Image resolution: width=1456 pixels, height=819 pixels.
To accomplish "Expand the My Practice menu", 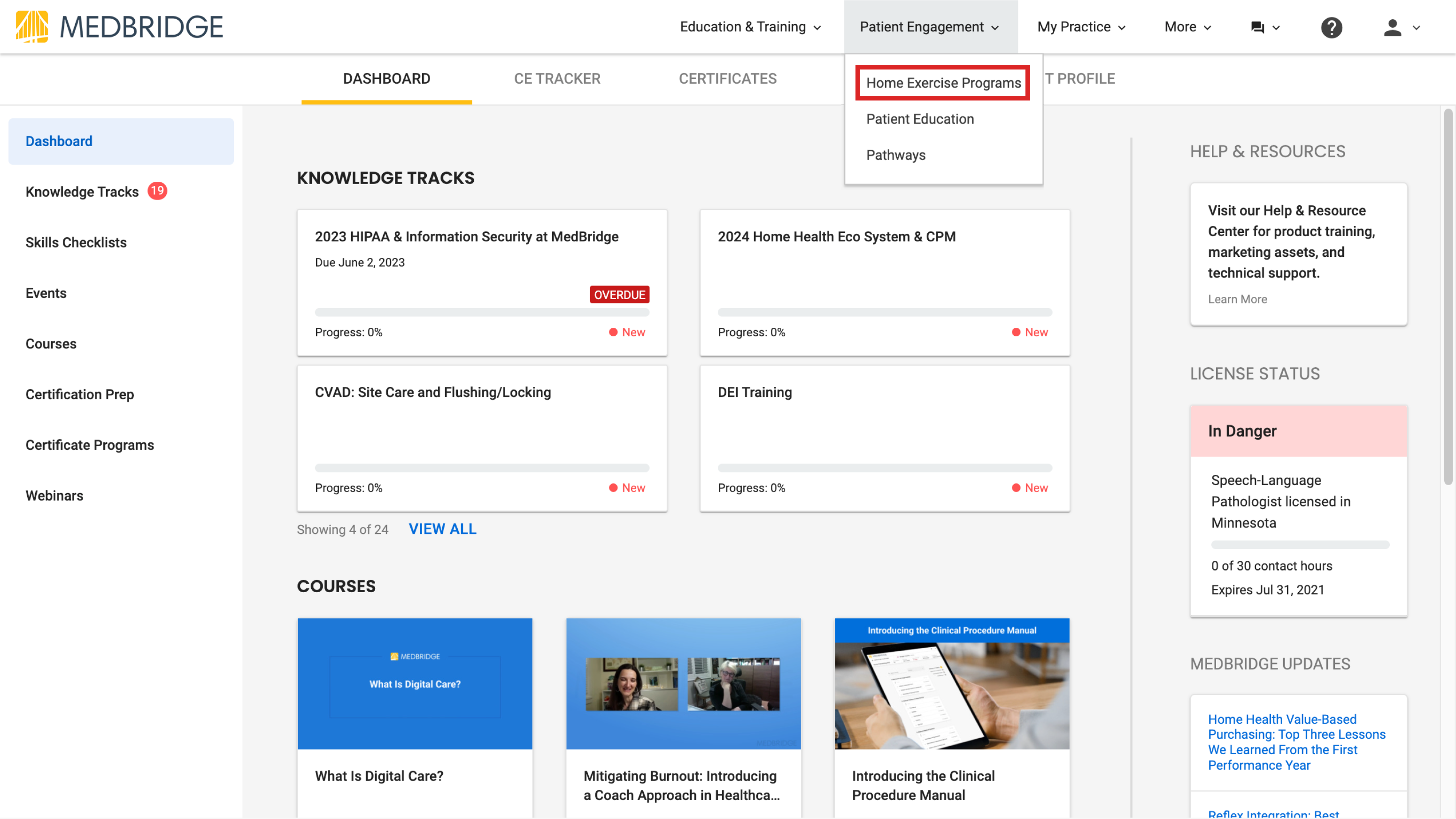I will (x=1081, y=27).
